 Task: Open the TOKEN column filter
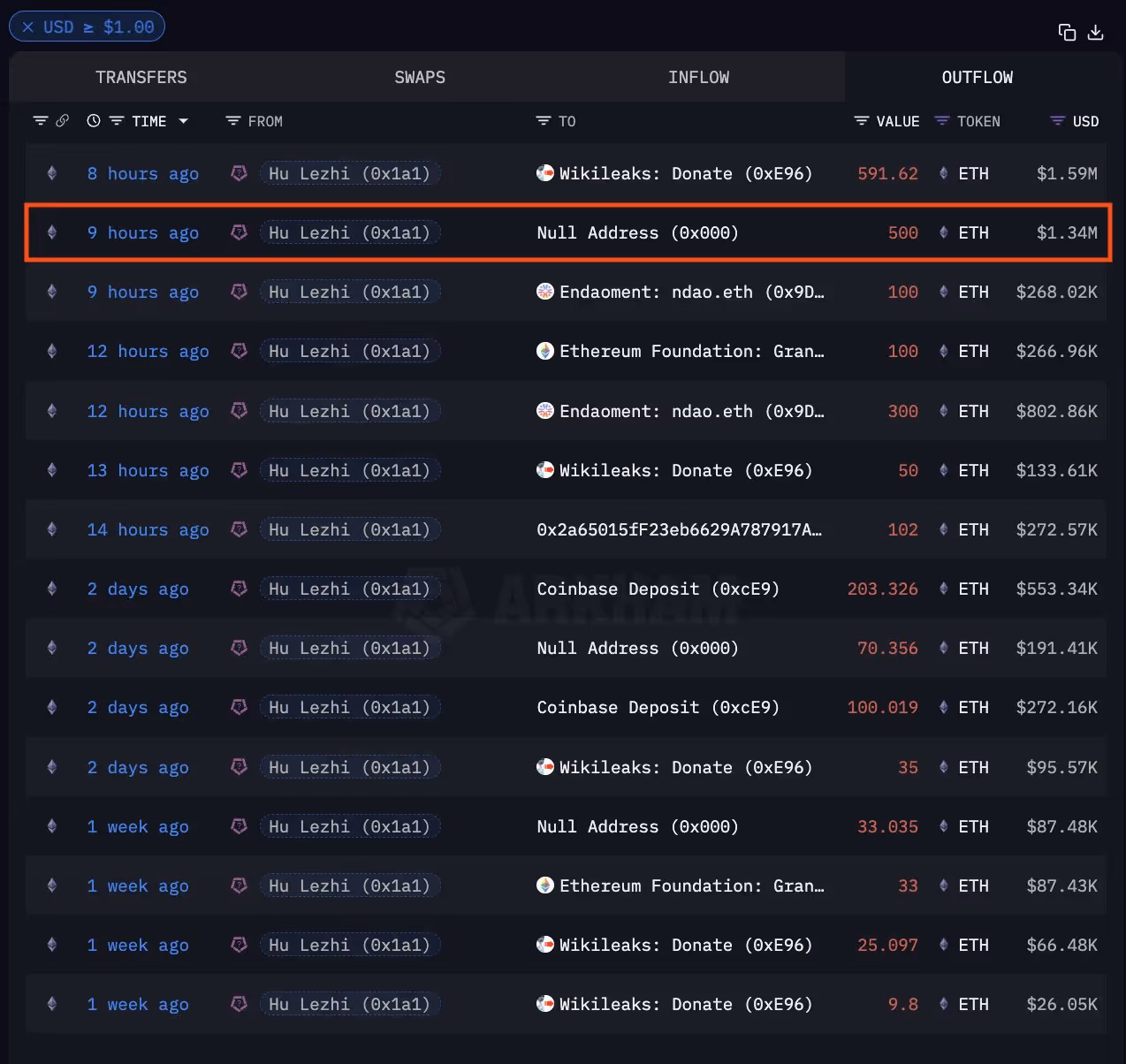coord(942,121)
